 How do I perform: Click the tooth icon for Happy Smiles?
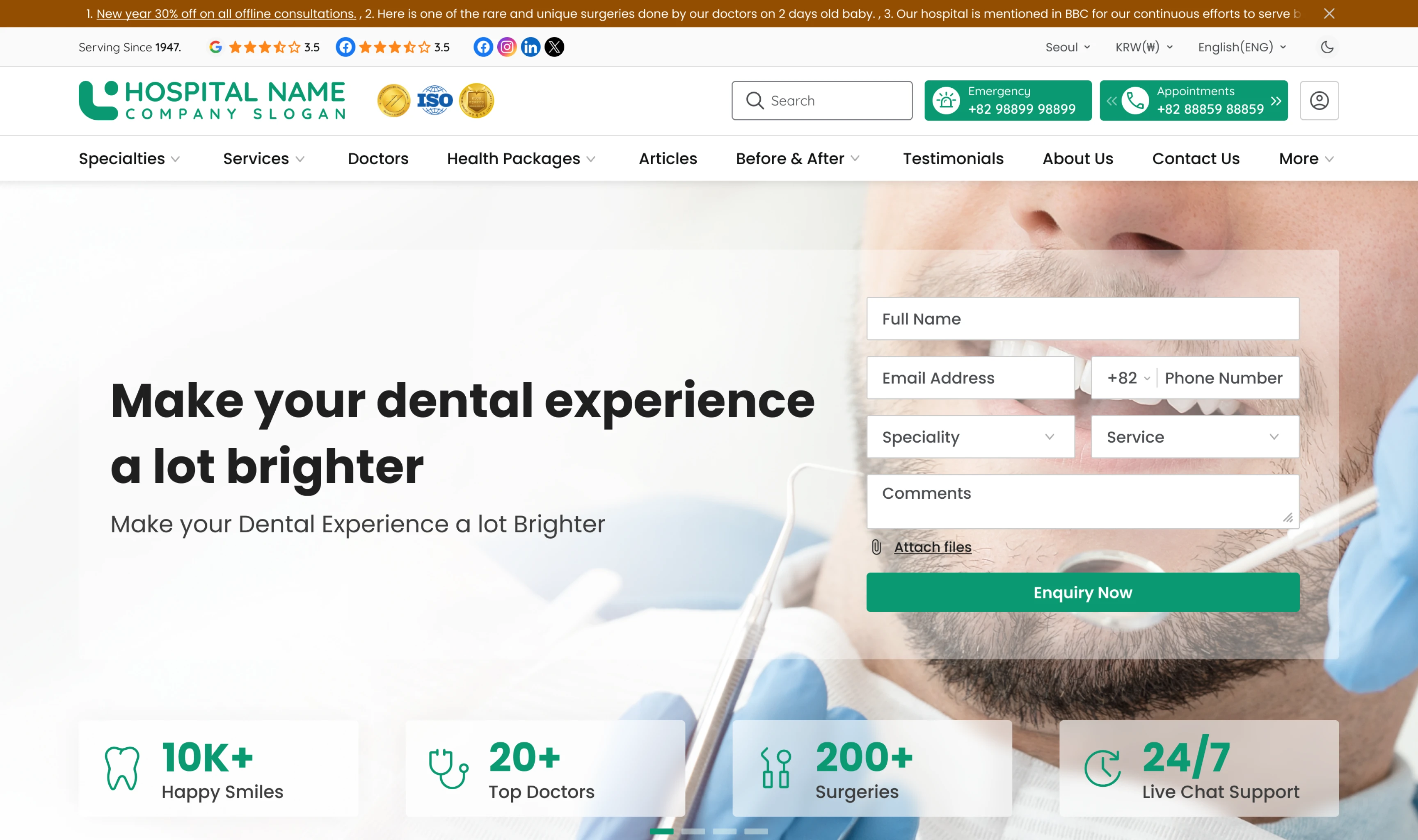point(122,768)
